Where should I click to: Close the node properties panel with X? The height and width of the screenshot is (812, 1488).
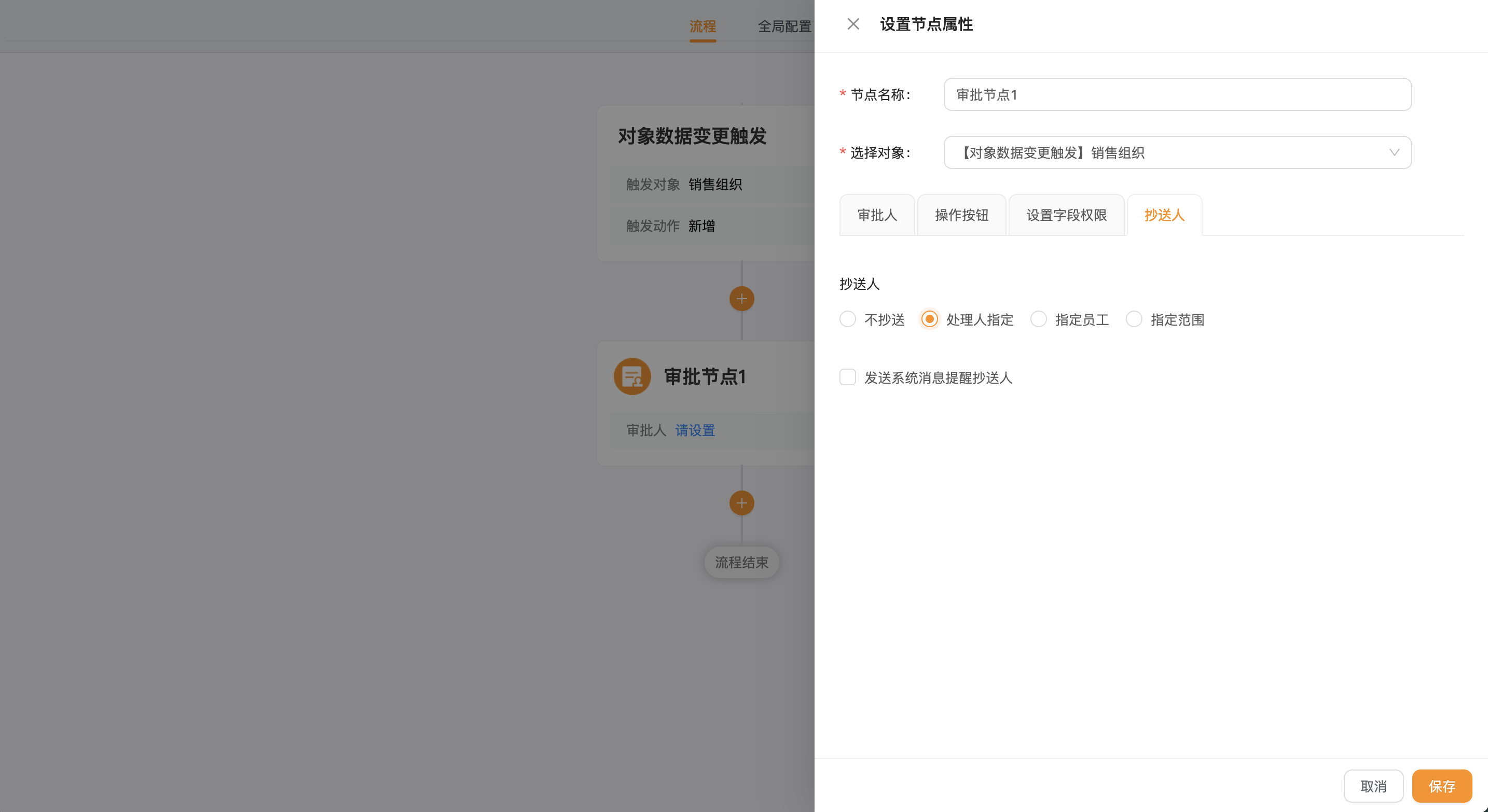[853, 24]
